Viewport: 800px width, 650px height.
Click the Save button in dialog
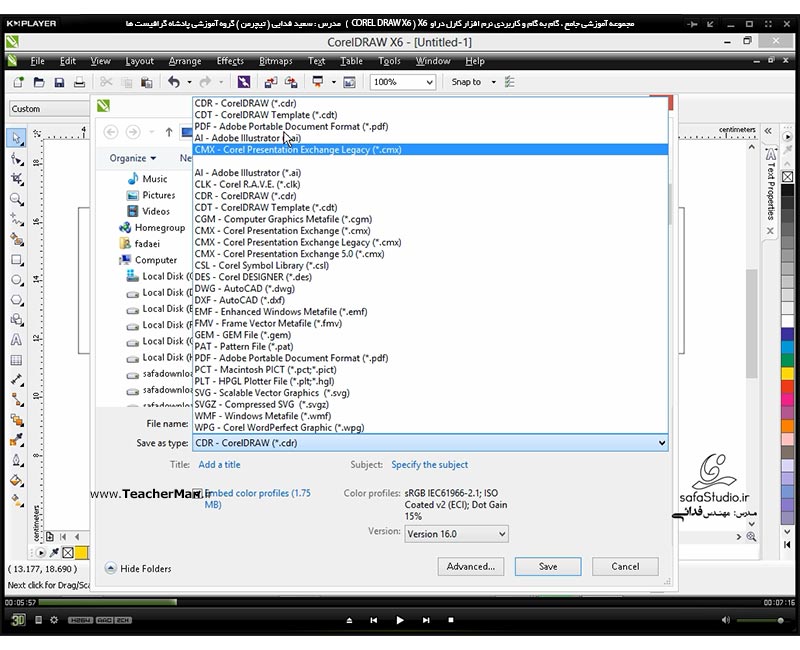pos(548,566)
